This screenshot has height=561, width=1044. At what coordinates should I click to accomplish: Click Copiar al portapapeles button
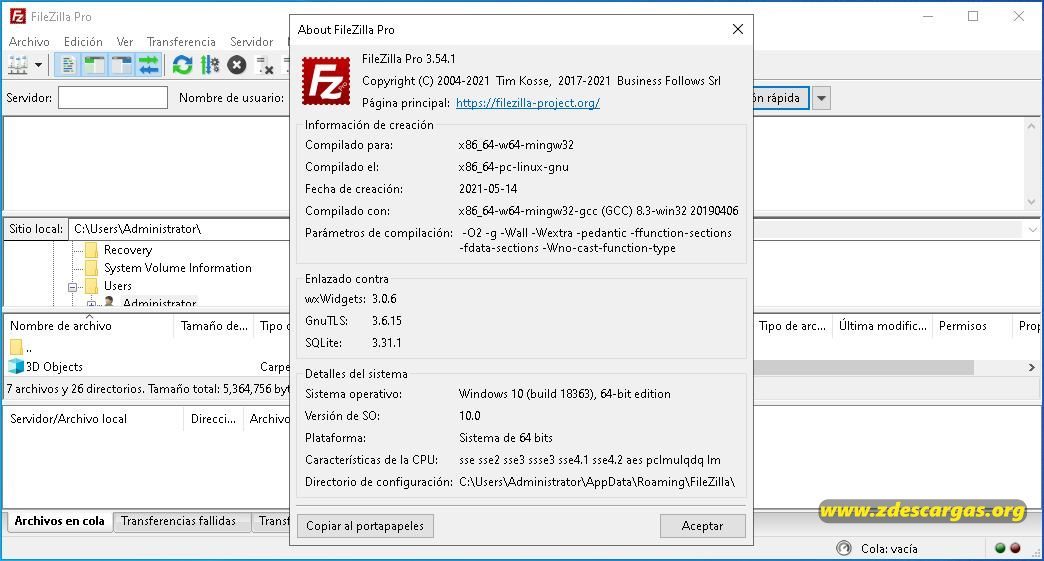(365, 526)
